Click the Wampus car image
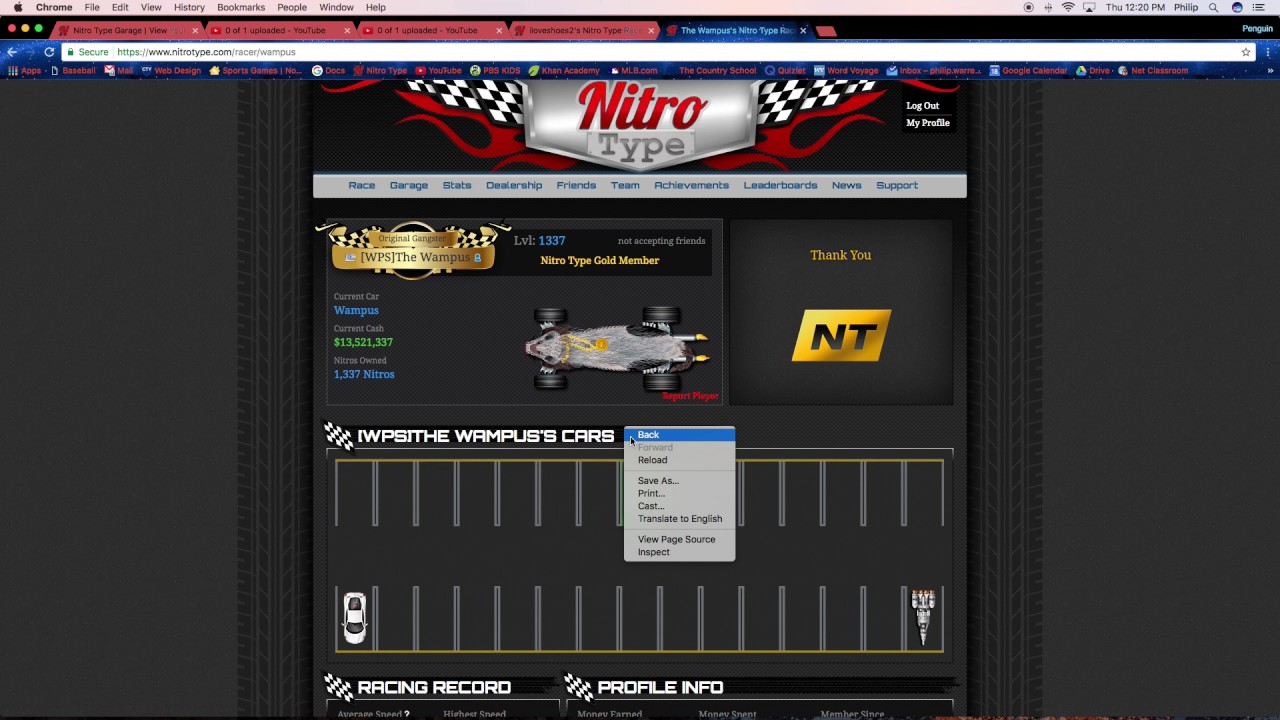This screenshot has width=1280, height=720. pos(618,347)
